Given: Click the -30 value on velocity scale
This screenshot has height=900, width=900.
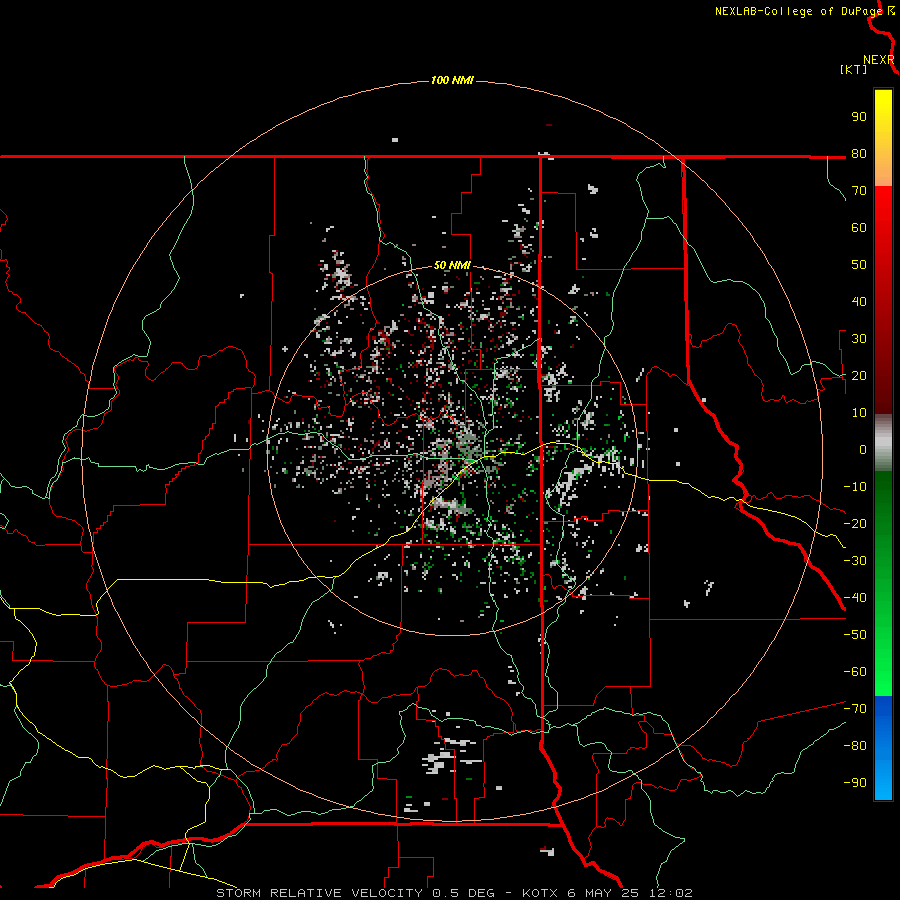Looking at the screenshot, I should [x=855, y=561].
